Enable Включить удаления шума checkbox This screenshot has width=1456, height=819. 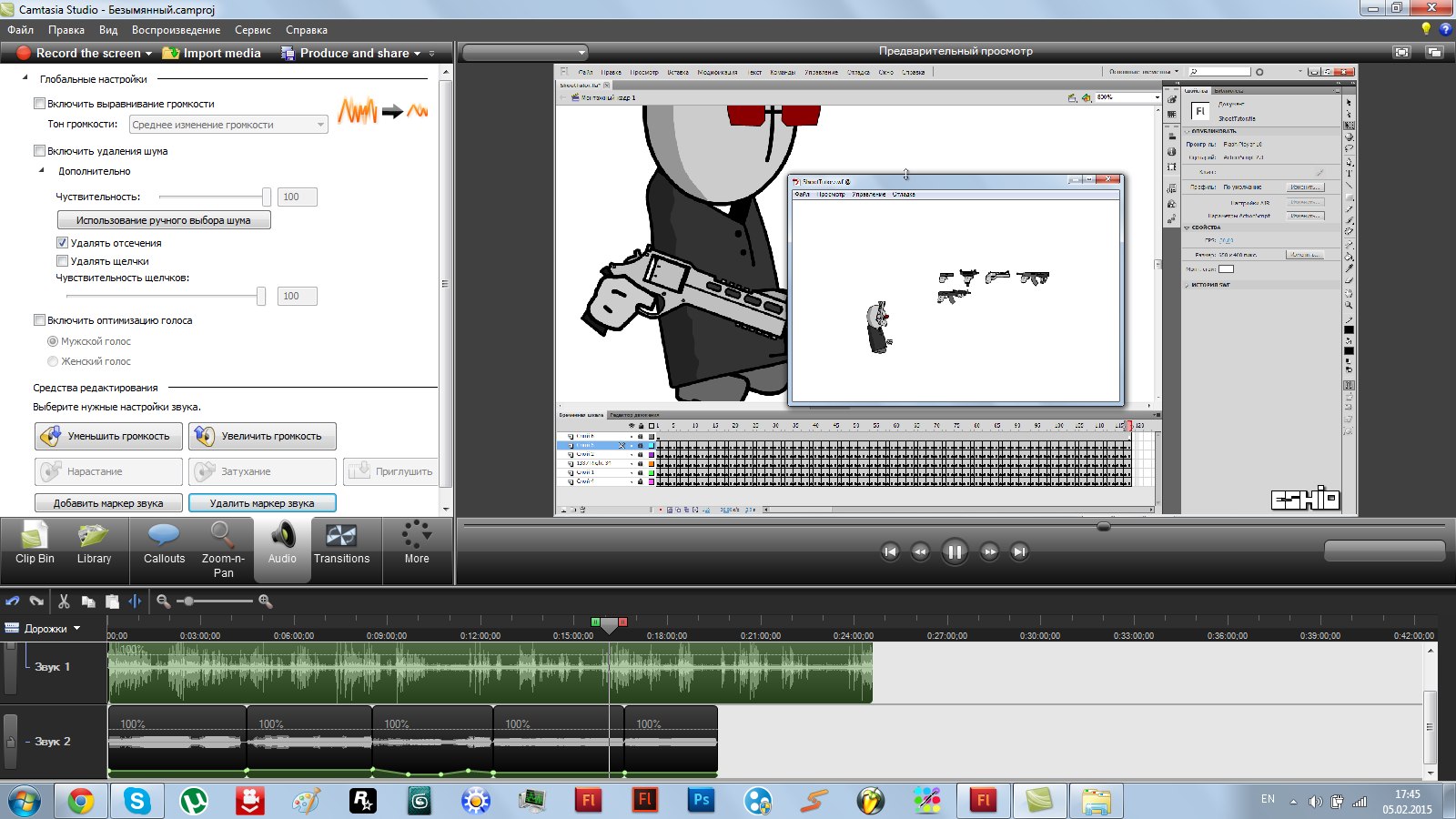[x=39, y=151]
